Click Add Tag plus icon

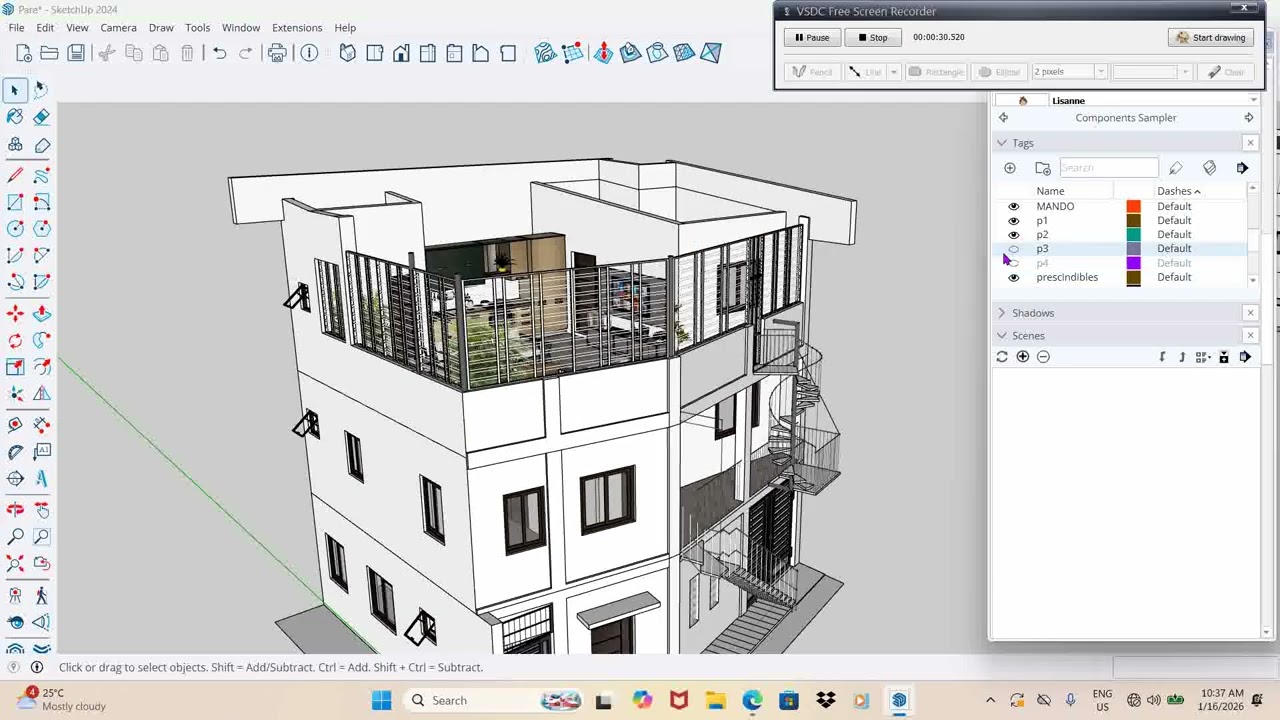[1010, 168]
